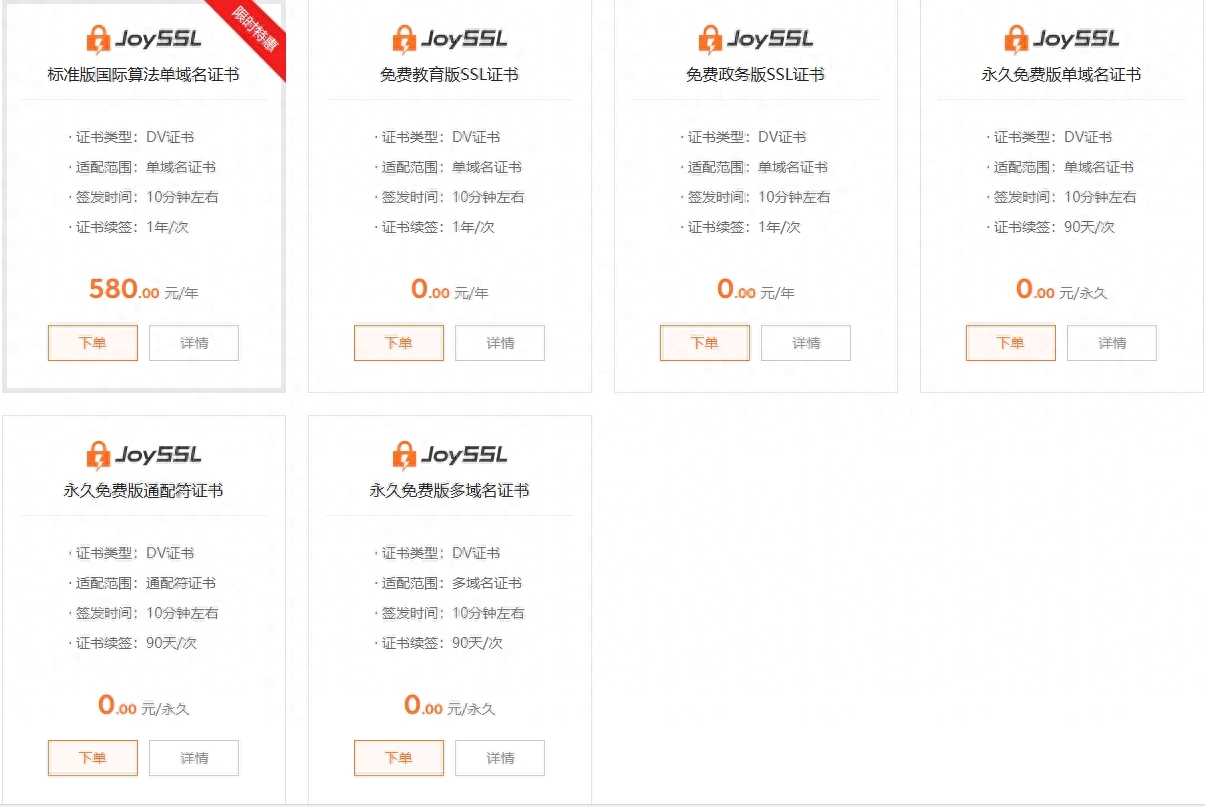This screenshot has width=1205, height=807.
Task: Click 详情 on the 标准版国际算法单域名证书 card
Action: click(193, 343)
